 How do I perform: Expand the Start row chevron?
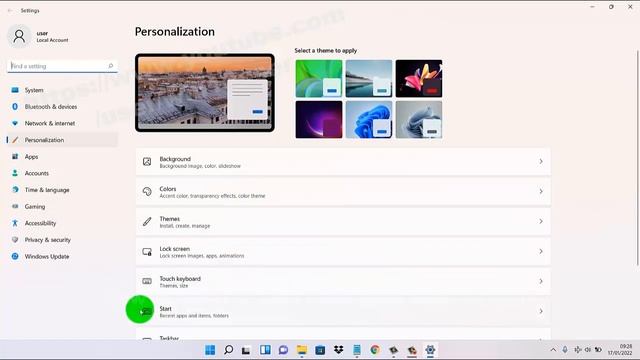point(541,311)
